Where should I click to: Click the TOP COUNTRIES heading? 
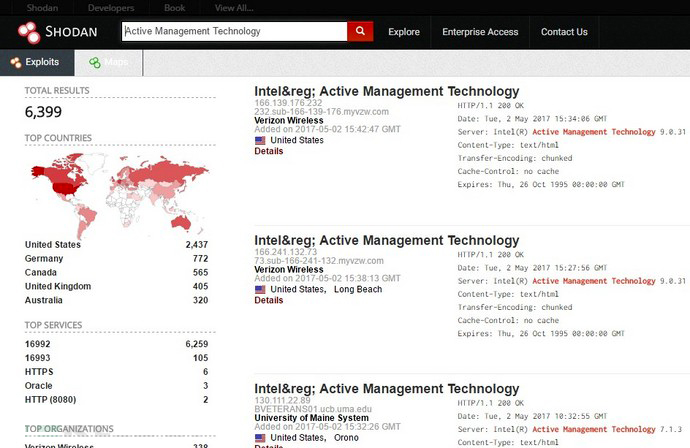pyautogui.click(x=58, y=138)
